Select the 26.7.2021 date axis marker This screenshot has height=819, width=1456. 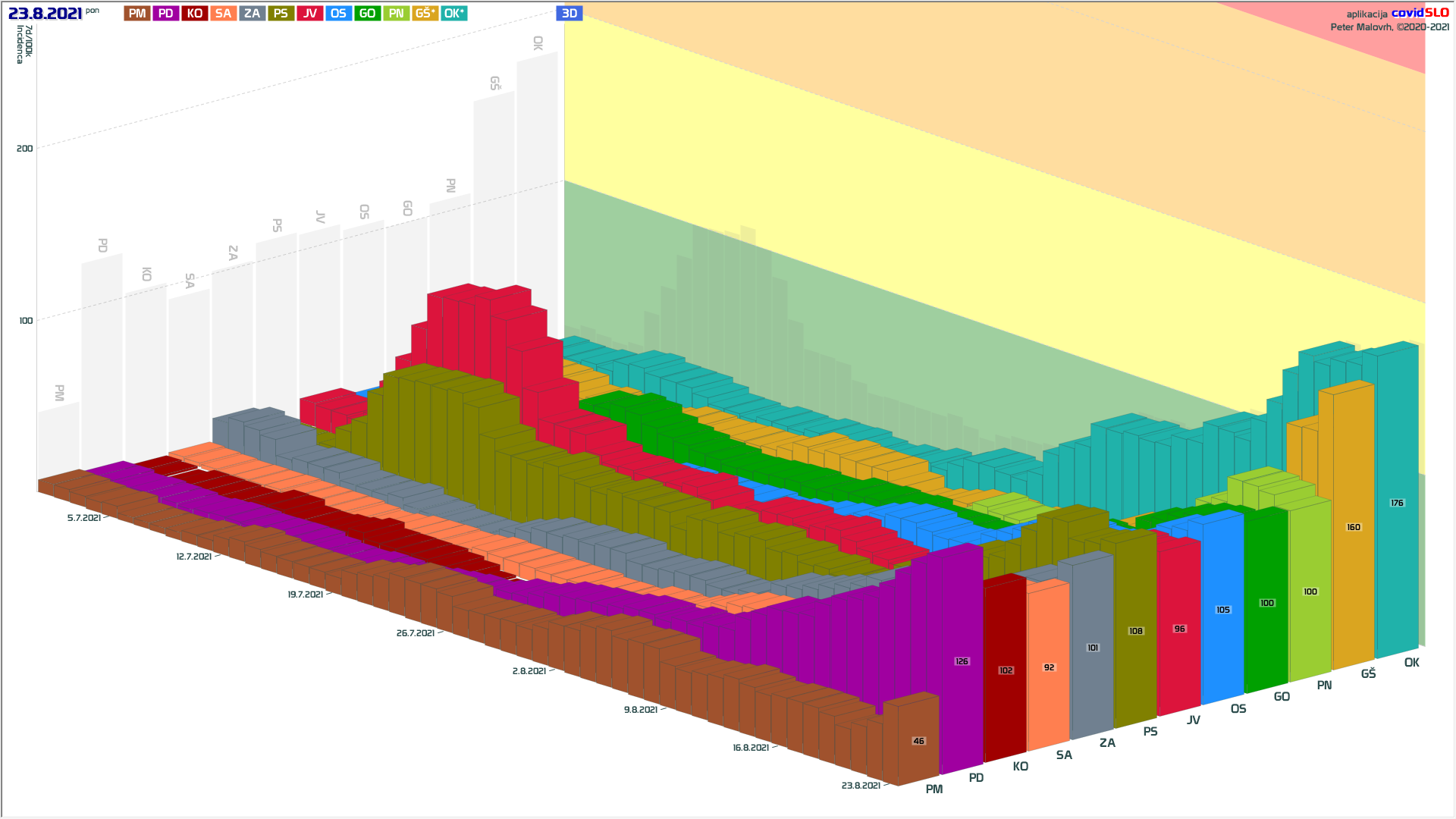click(416, 633)
